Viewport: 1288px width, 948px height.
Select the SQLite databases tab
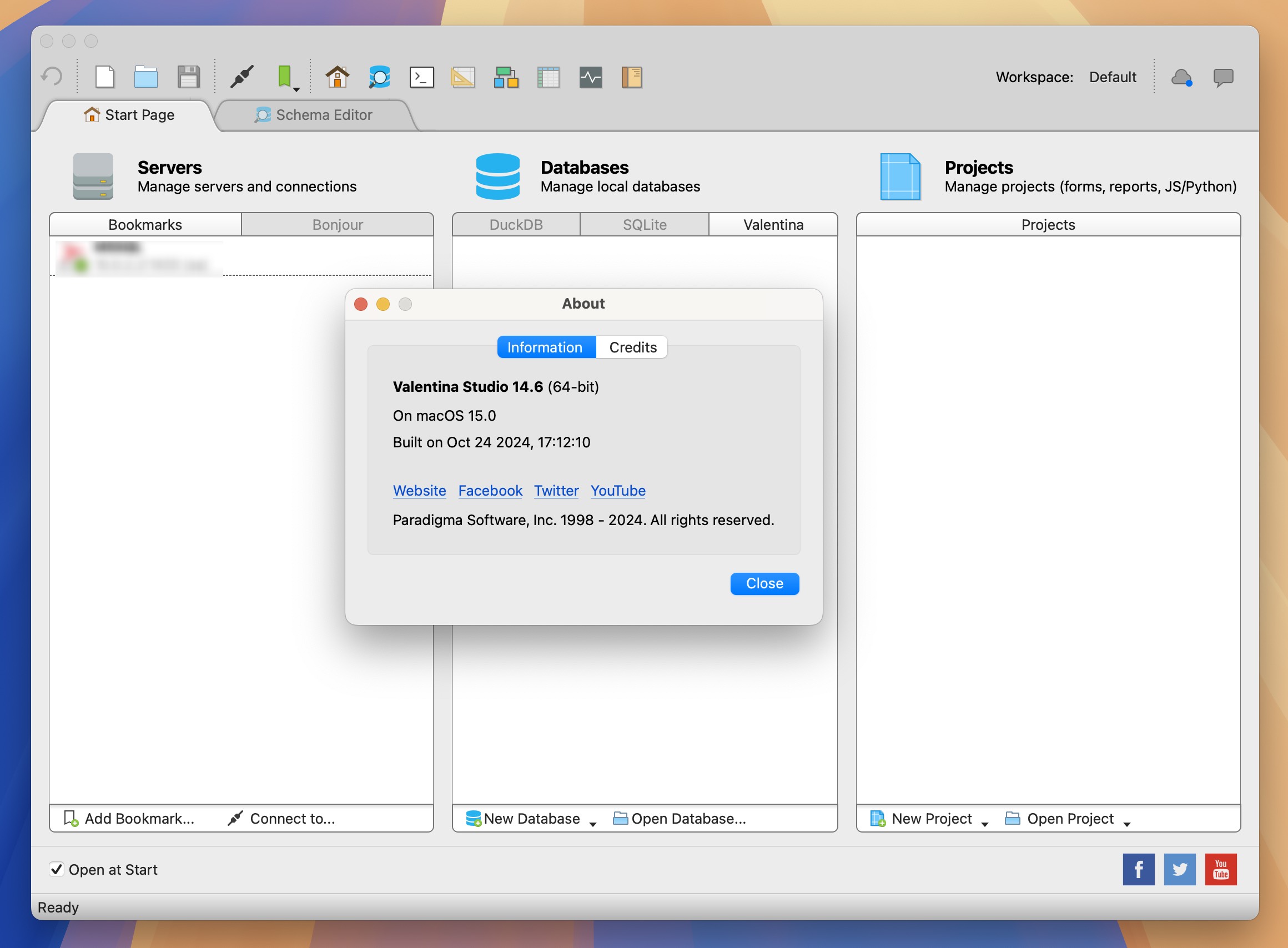coord(645,224)
